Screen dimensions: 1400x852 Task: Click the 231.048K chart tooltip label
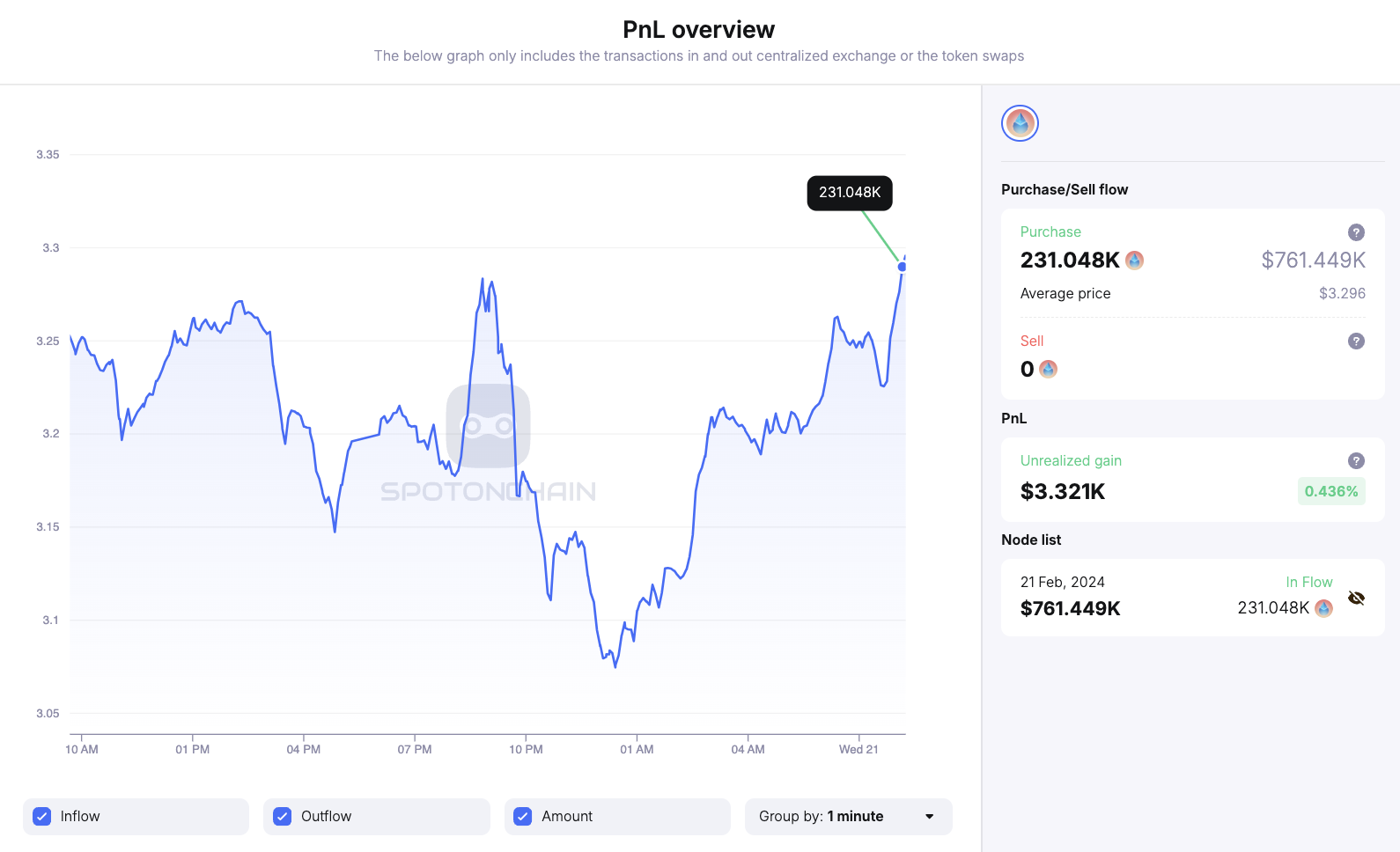click(850, 193)
